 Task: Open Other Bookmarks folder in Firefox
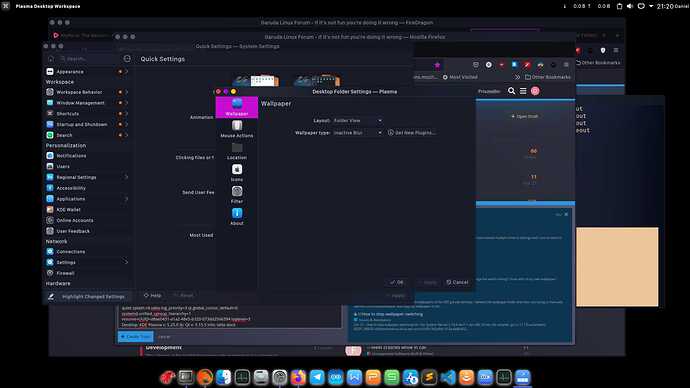(548, 77)
